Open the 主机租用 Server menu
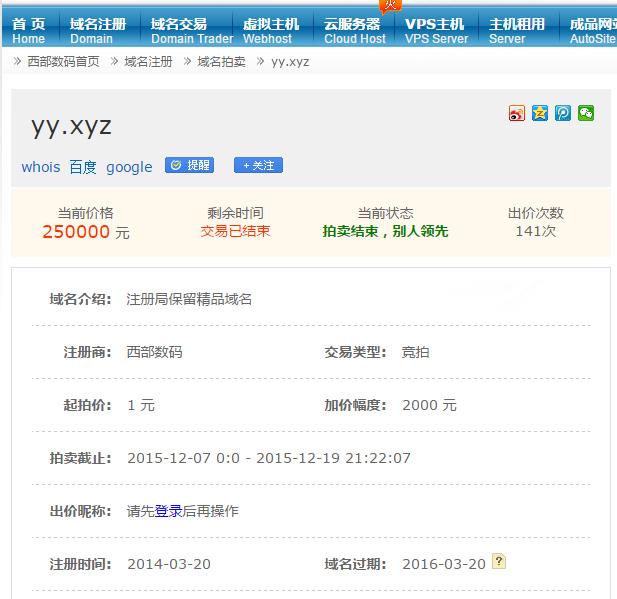This screenshot has width=617, height=599. coord(517,31)
